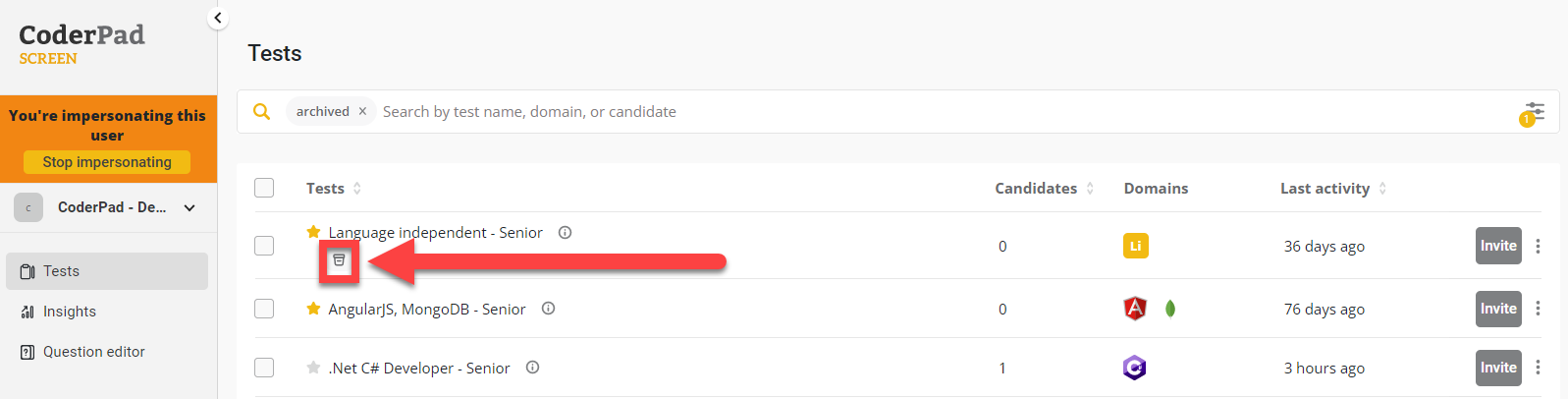Click Invite for the .Net C# Developer test
1568x399 pixels.
1498,368
